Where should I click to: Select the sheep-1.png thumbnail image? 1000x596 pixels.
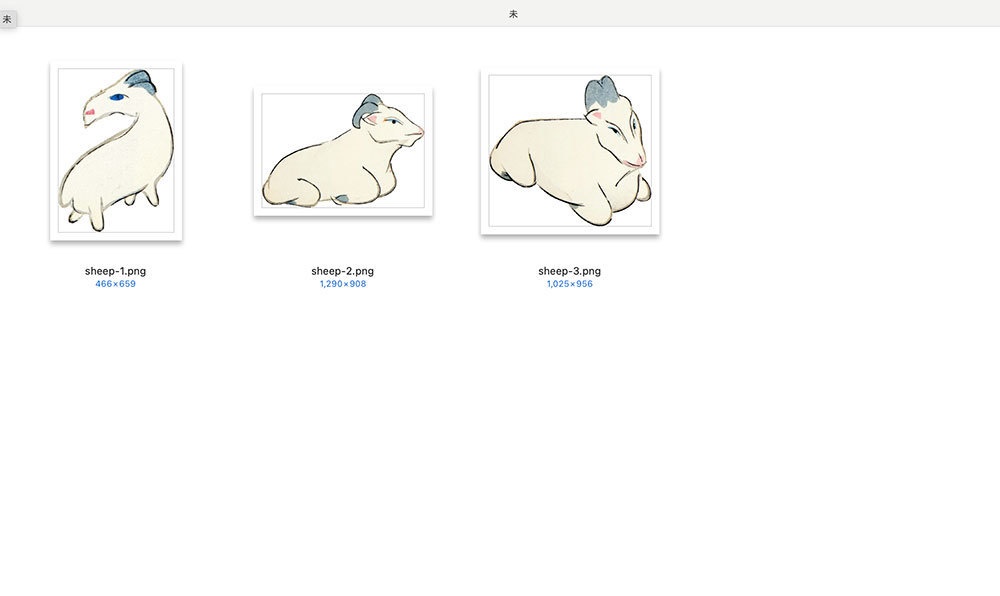[116, 151]
